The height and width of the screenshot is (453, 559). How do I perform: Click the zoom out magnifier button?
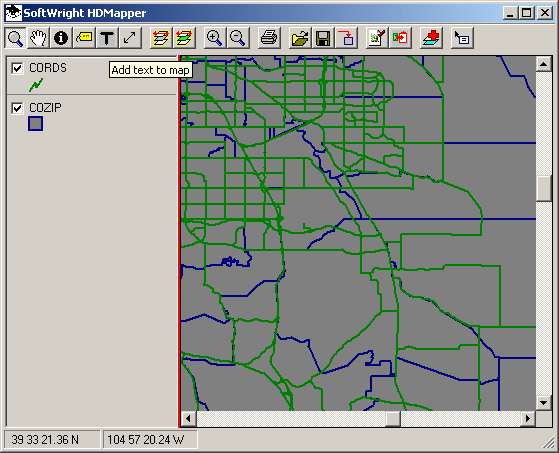tap(238, 38)
